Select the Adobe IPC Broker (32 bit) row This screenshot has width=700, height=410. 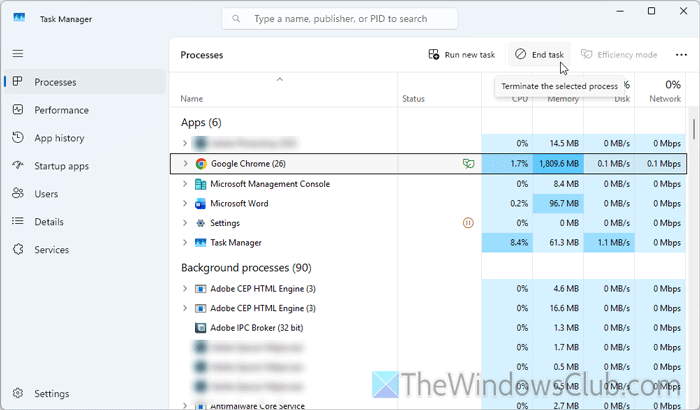(428, 328)
